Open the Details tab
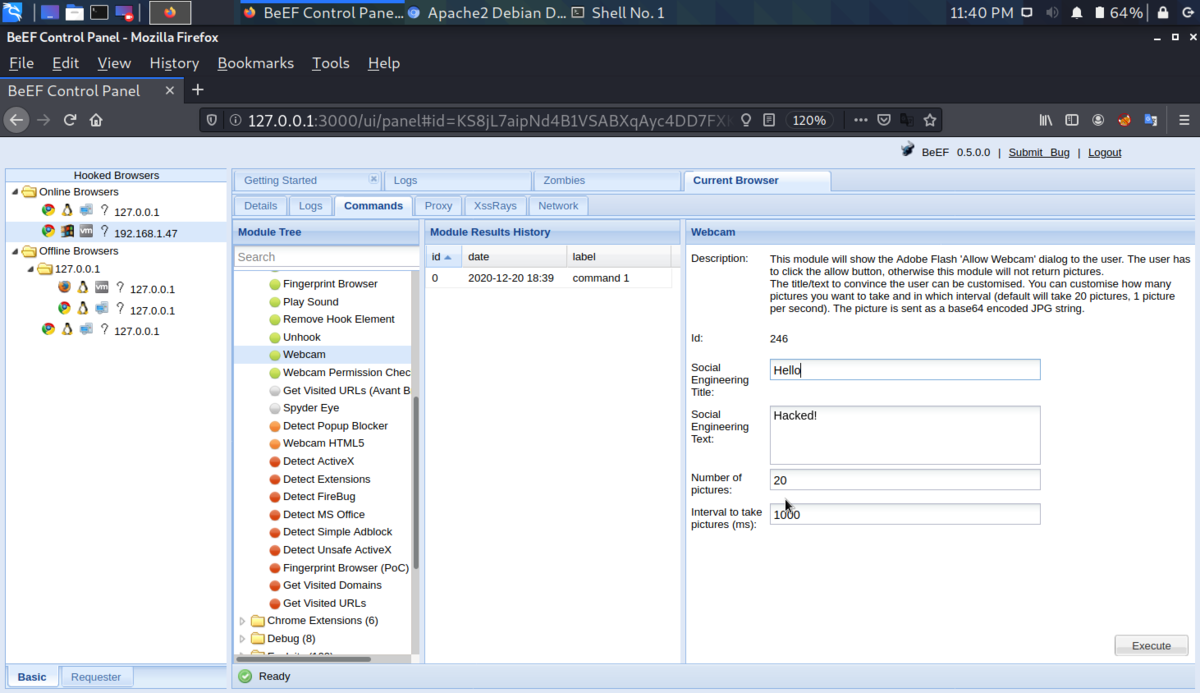Screen dimensions: 1200x693 tap(260, 206)
